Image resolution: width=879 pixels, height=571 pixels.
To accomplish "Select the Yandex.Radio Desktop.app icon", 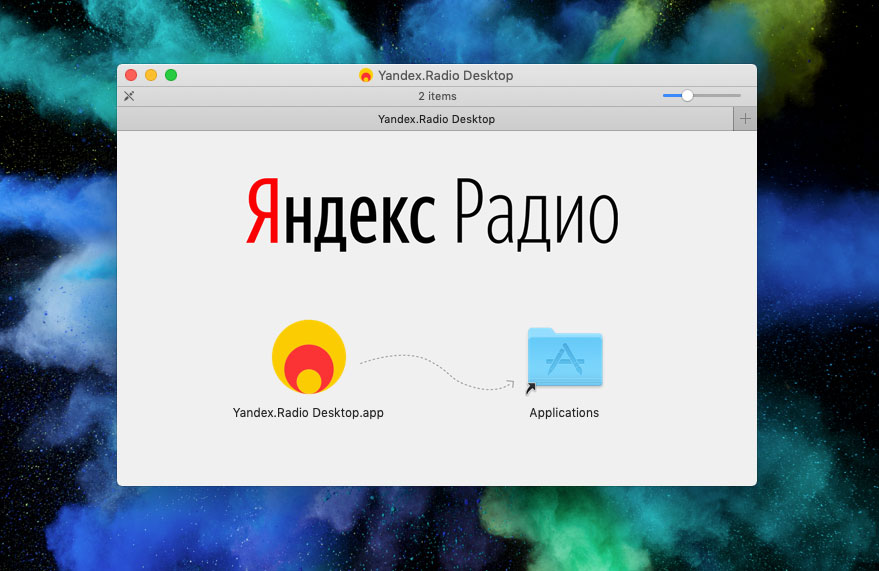I will tap(309, 356).
